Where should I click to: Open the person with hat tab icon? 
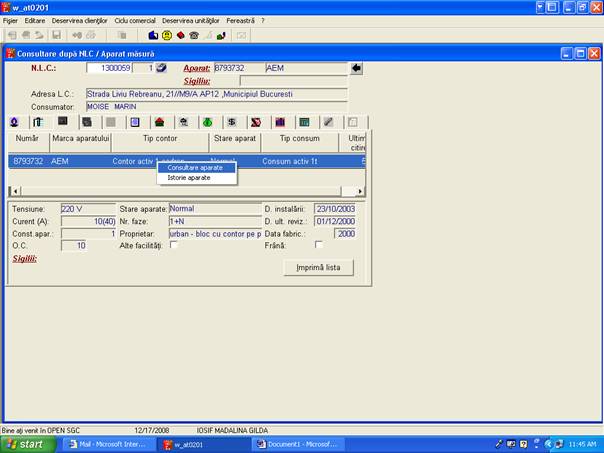click(184, 122)
